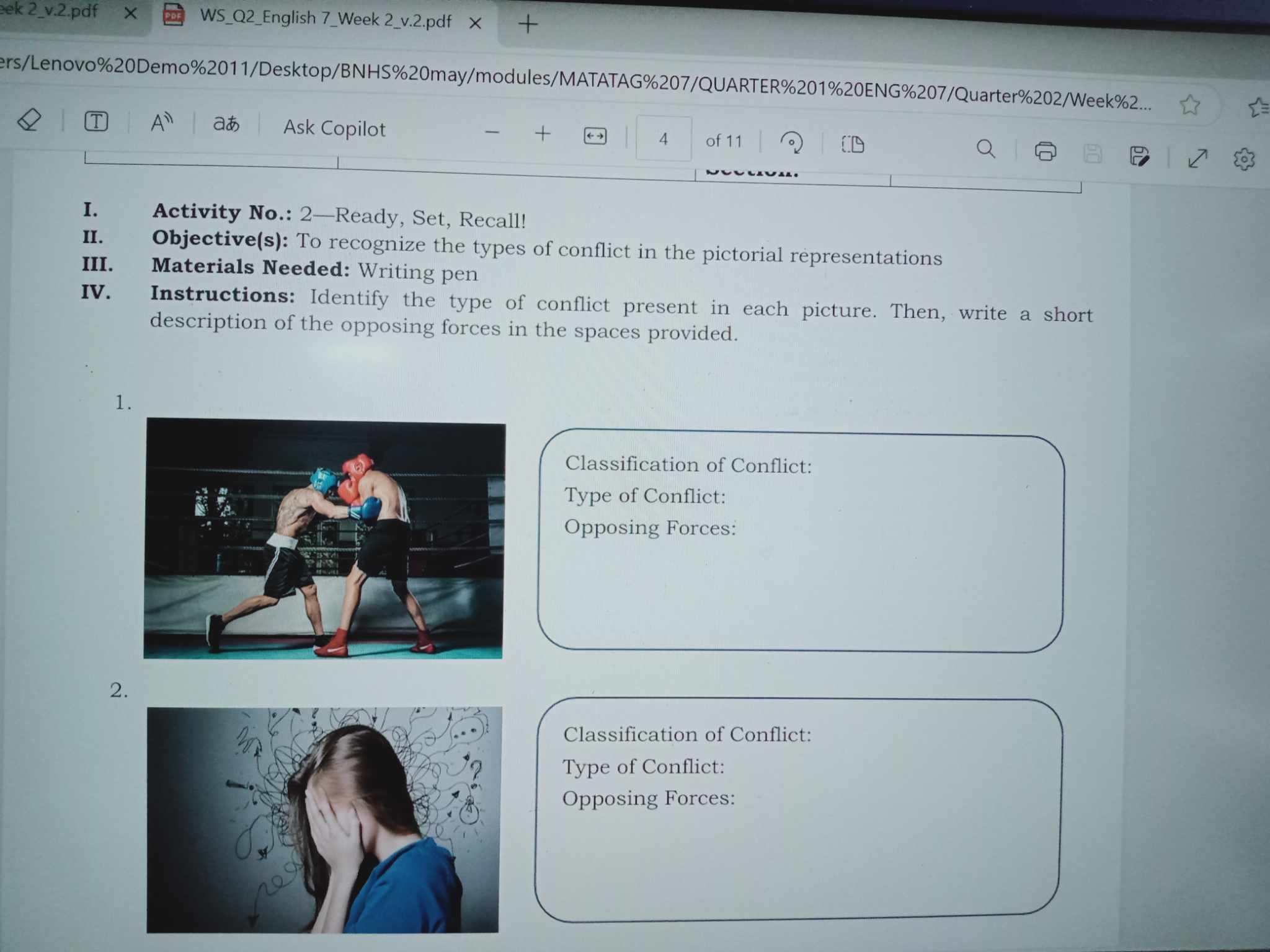This screenshot has height=952, width=1270.
Task: Bookmark this page with star icon
Action: (x=1189, y=105)
